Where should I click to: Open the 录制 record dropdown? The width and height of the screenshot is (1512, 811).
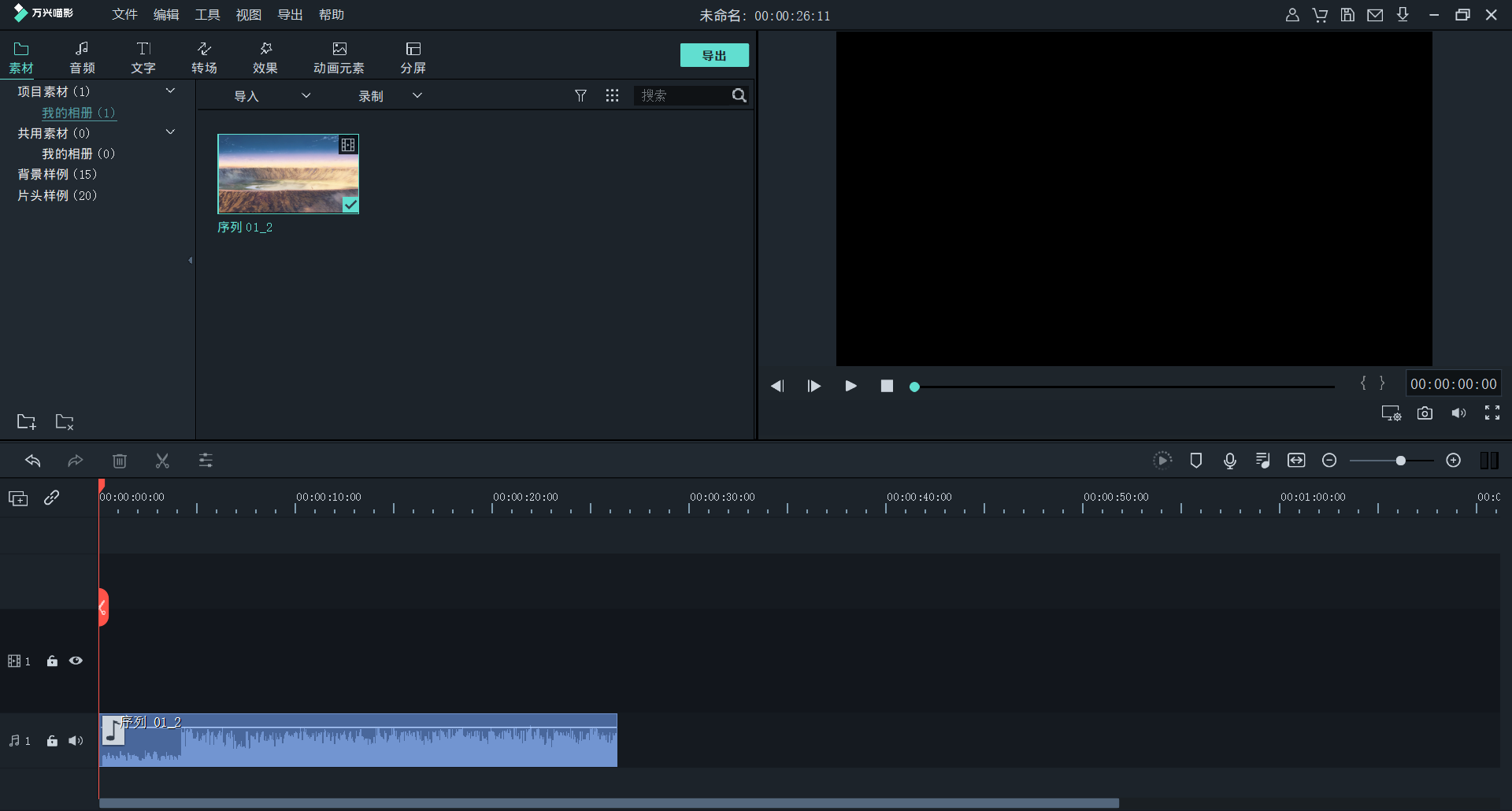click(390, 96)
